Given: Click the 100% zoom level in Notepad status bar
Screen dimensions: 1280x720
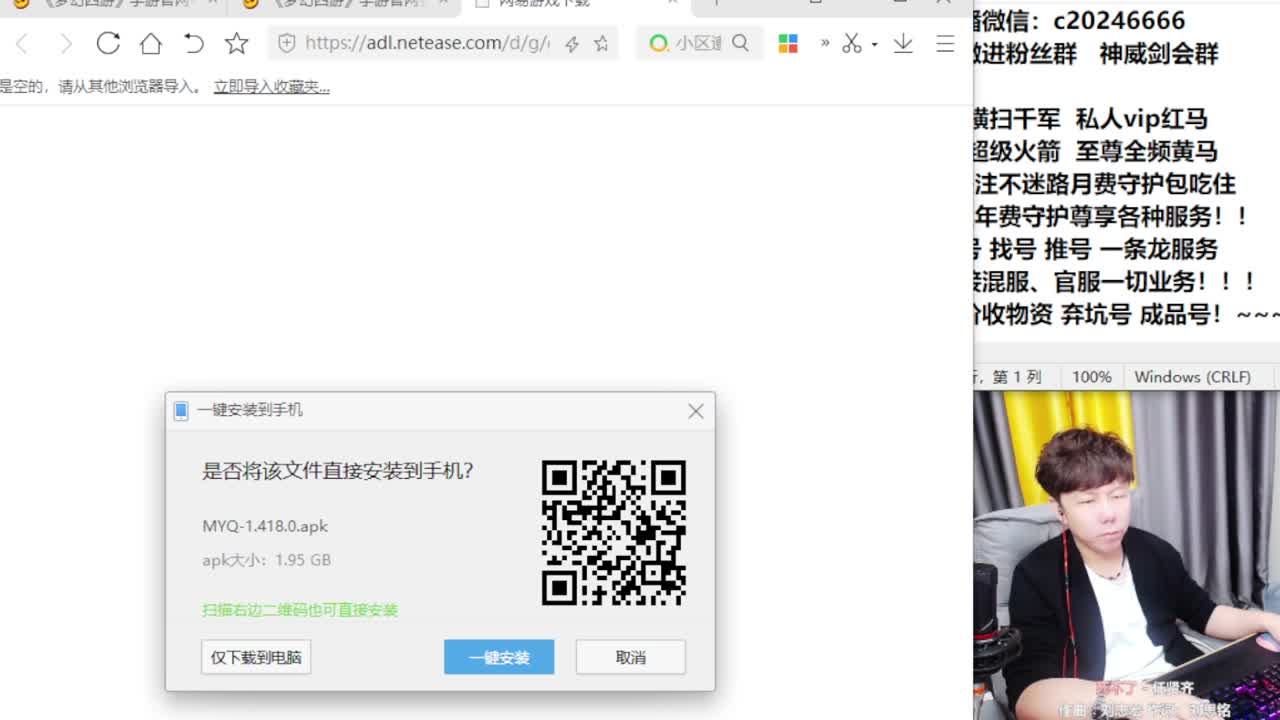Looking at the screenshot, I should (1092, 377).
